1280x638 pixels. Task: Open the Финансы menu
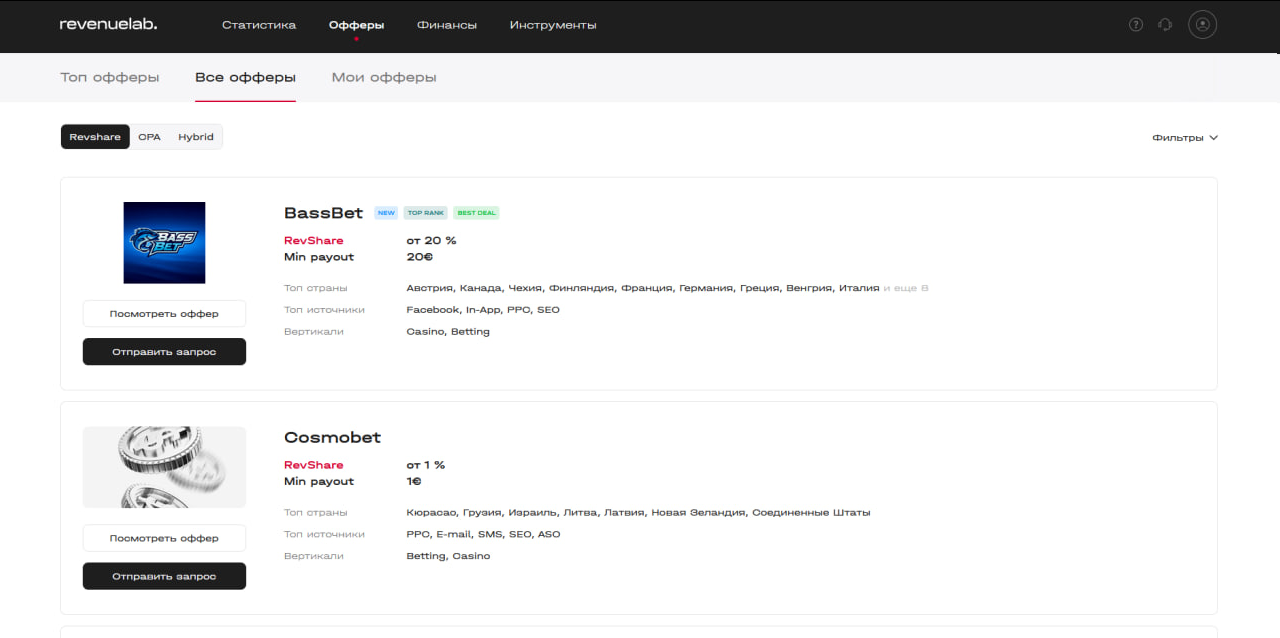click(447, 25)
